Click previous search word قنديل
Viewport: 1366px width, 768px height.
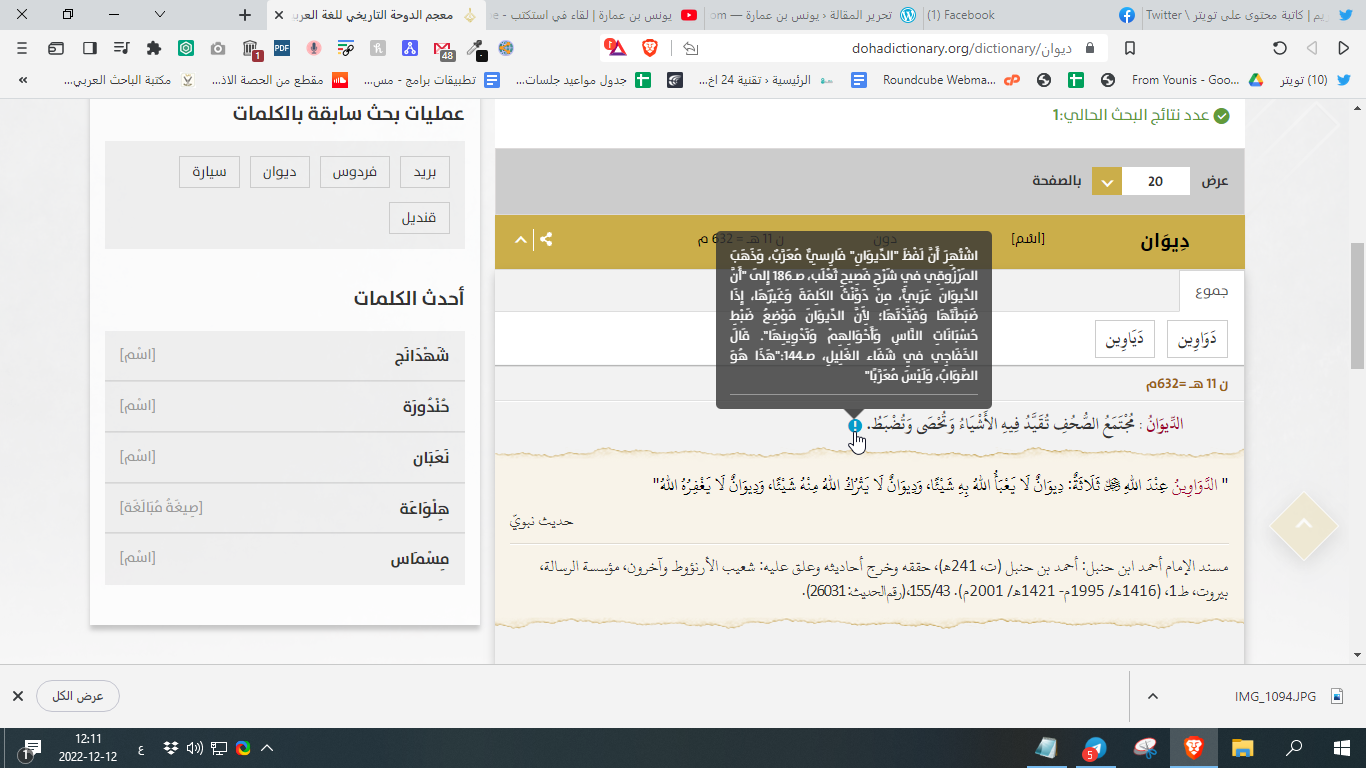(x=420, y=218)
